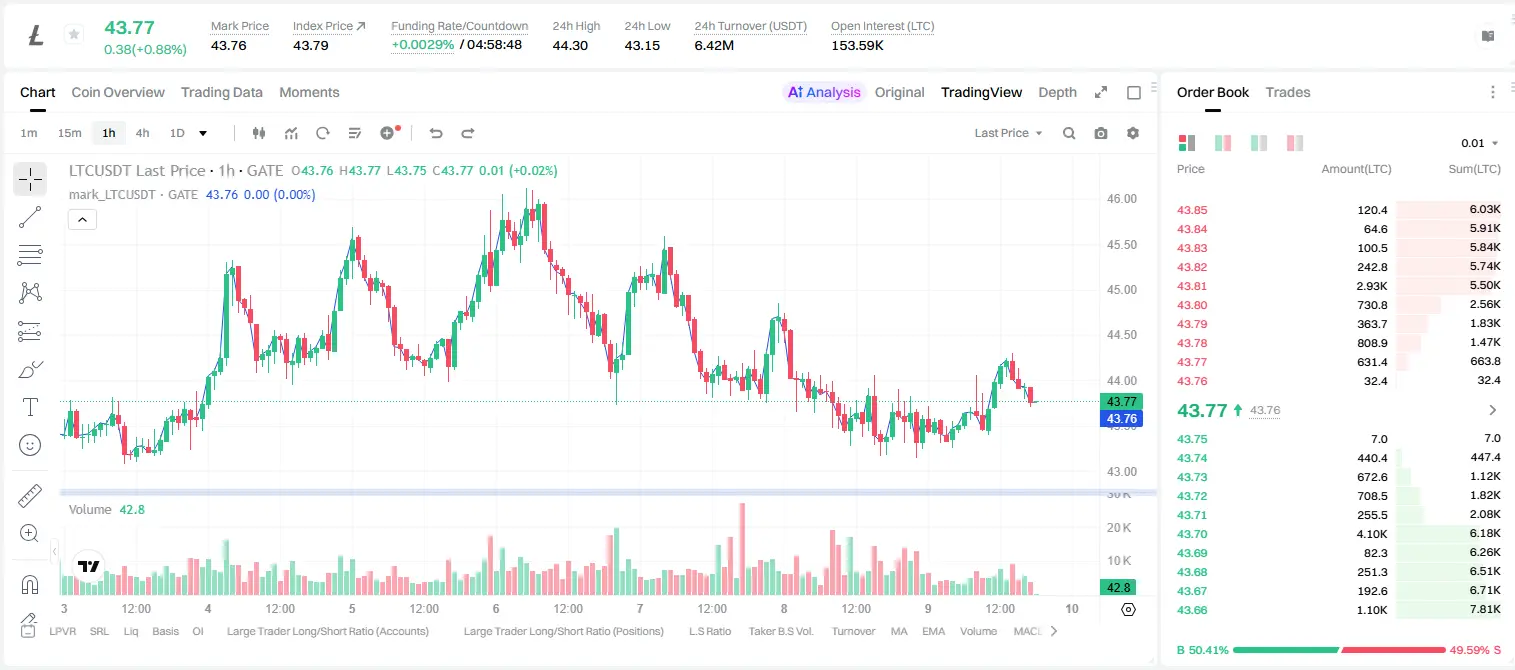Select the text annotation tool
The image size is (1515, 670).
coord(30,407)
